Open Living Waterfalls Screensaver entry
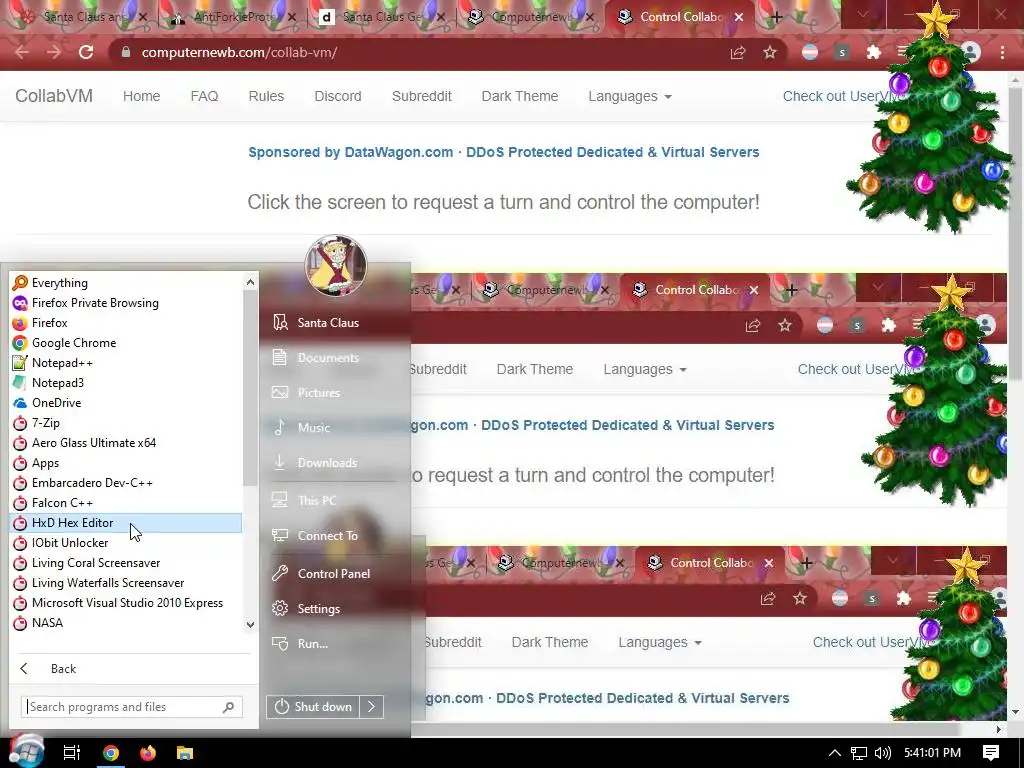The image size is (1024, 768). pos(125,583)
